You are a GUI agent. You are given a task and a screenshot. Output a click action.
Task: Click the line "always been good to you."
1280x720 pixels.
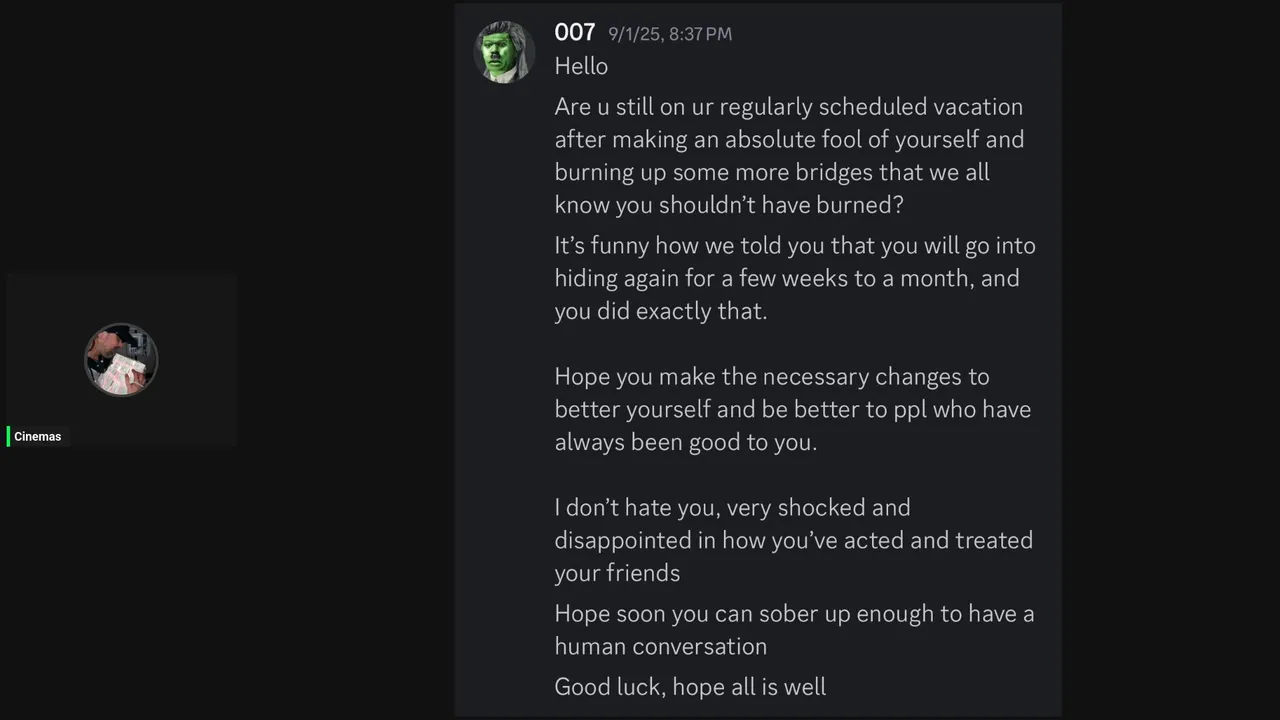coord(685,442)
